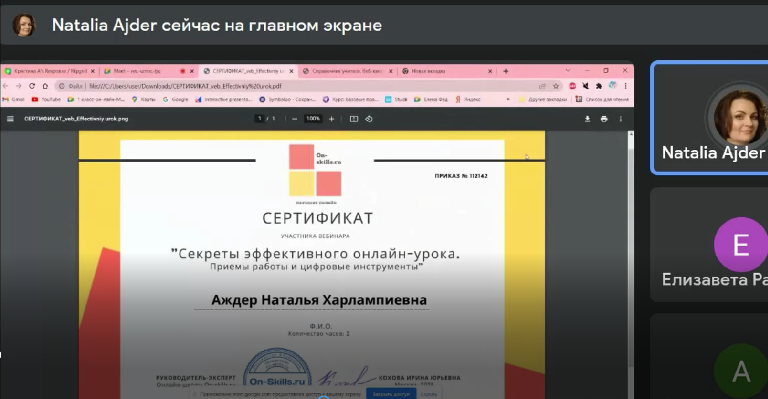Click the fit to page icon

354,119
